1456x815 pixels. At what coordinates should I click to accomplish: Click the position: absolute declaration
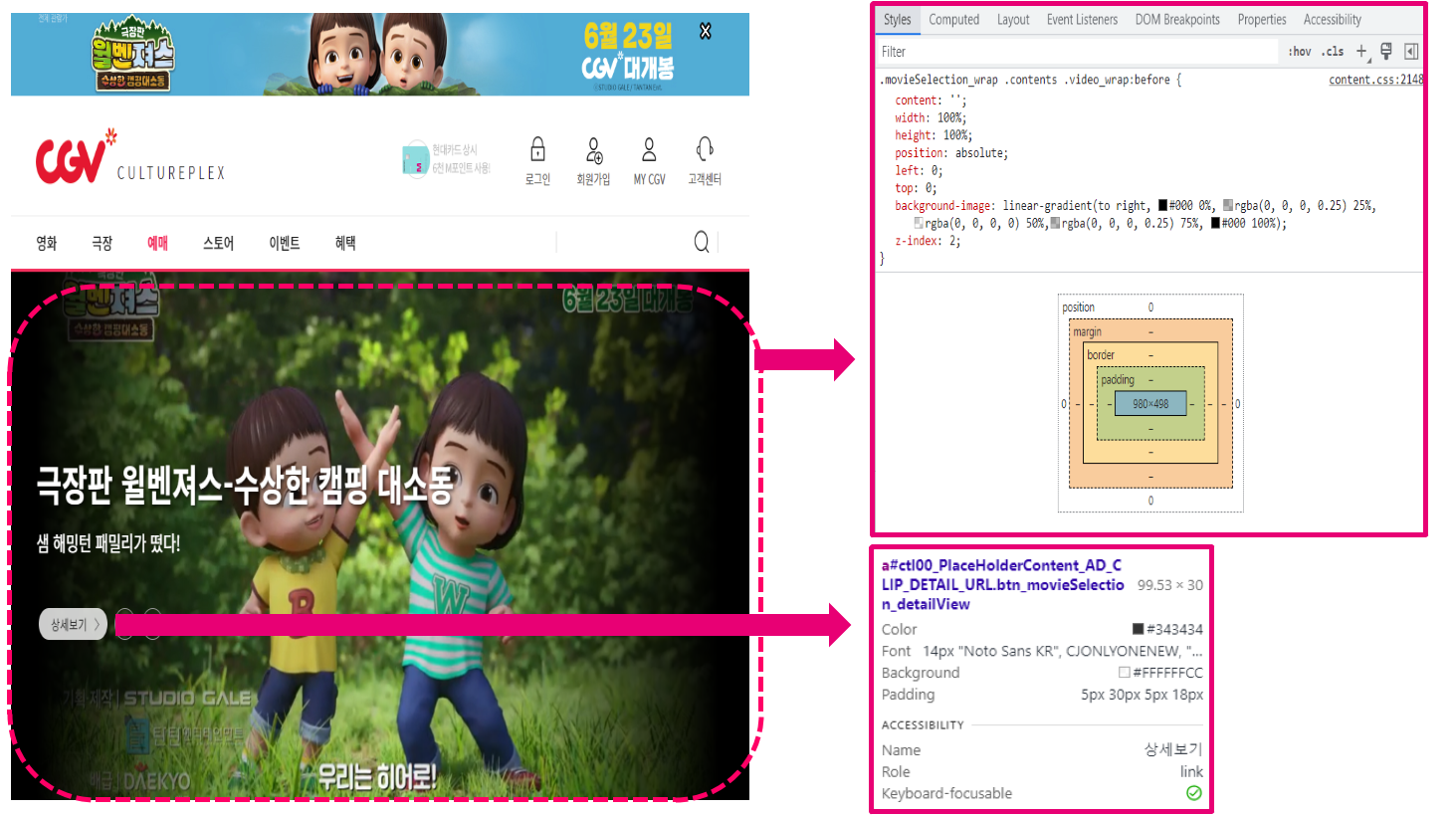951,153
